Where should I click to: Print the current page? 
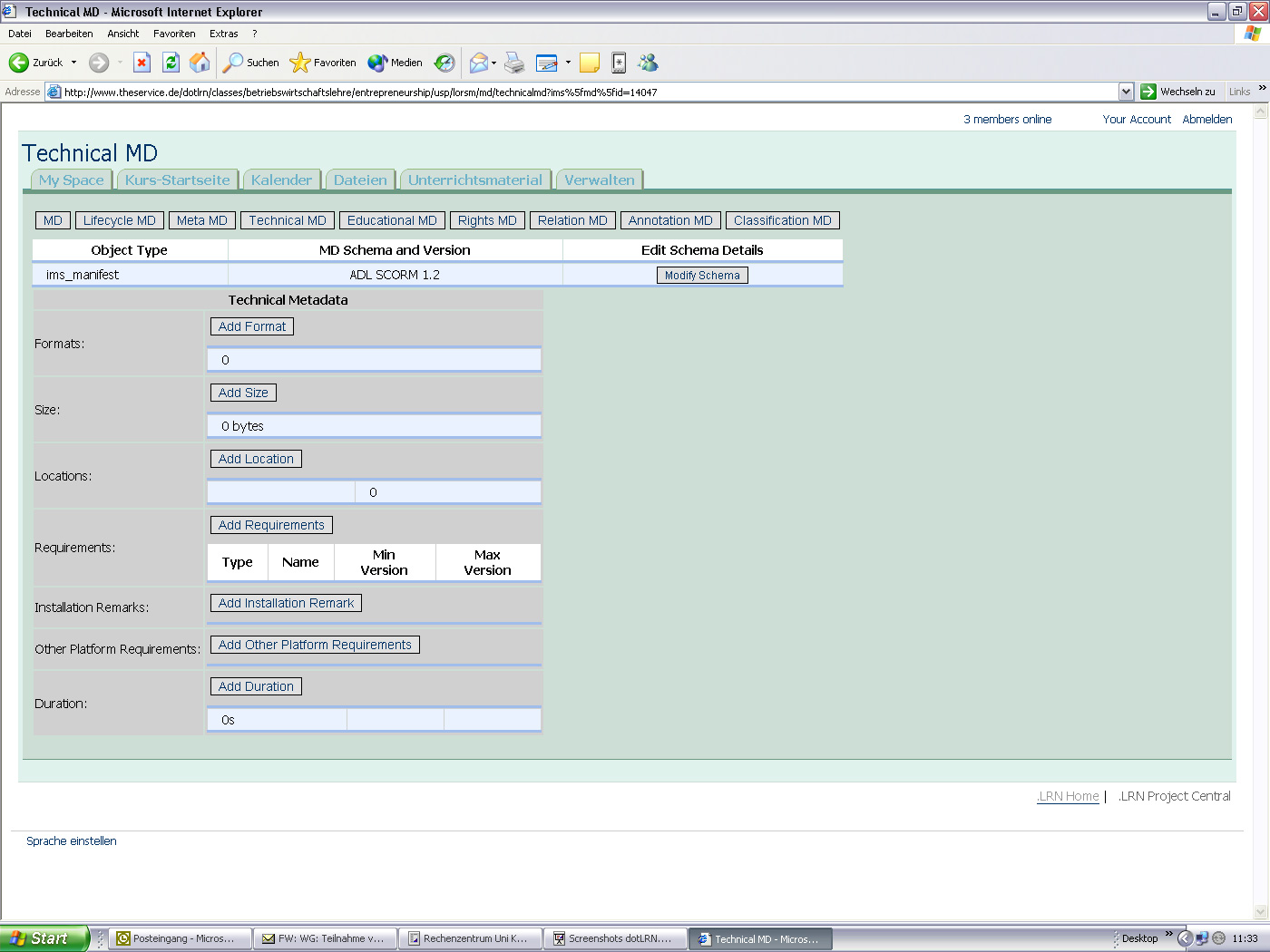click(514, 63)
